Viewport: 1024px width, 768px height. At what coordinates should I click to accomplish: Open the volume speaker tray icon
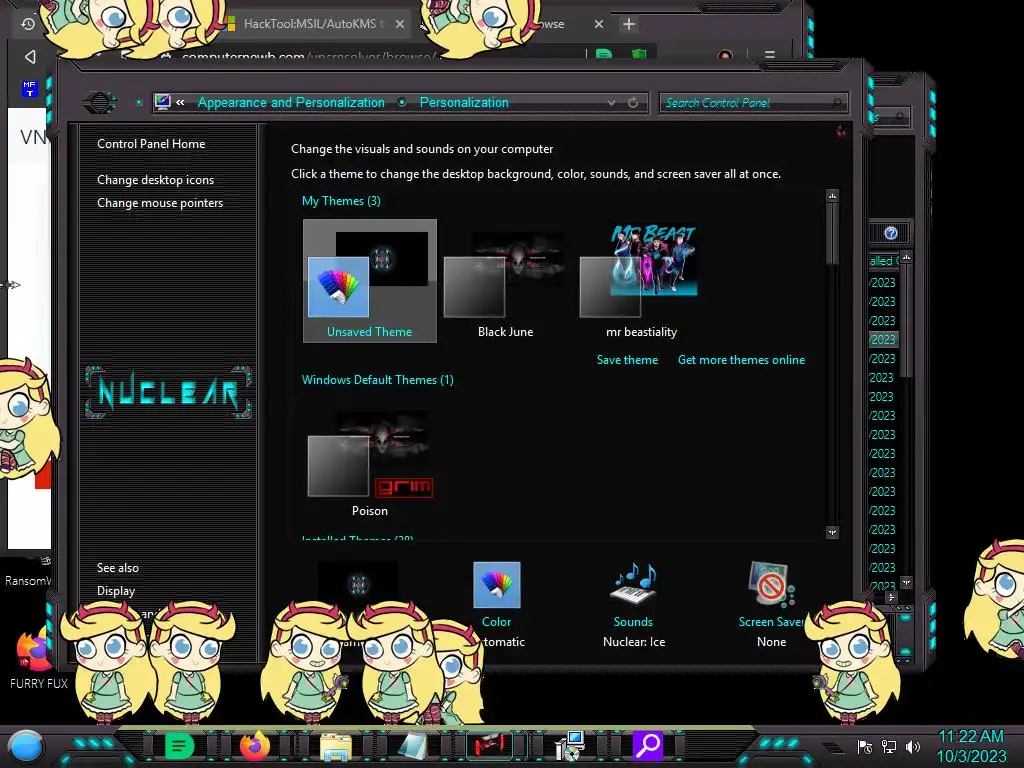point(913,747)
